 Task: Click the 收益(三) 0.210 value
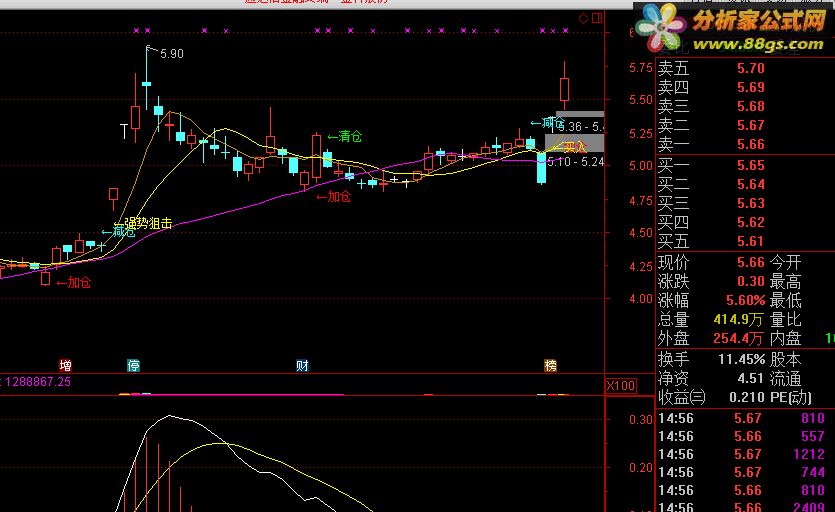[x=747, y=397]
